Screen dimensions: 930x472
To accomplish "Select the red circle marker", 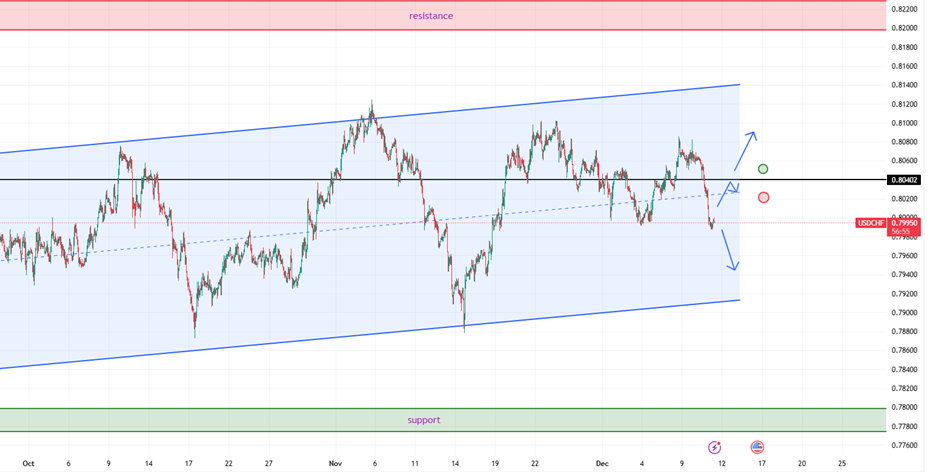I will pyautogui.click(x=764, y=197).
